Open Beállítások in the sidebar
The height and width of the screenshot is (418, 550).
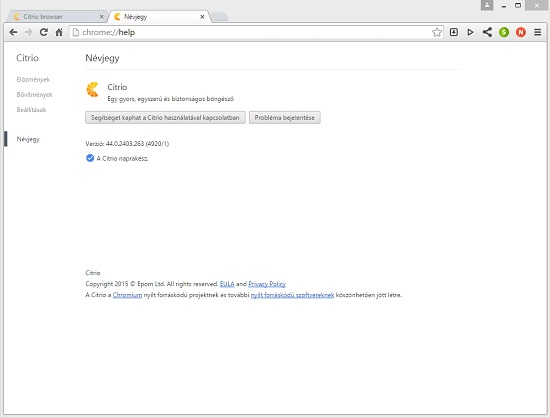tap(31, 110)
